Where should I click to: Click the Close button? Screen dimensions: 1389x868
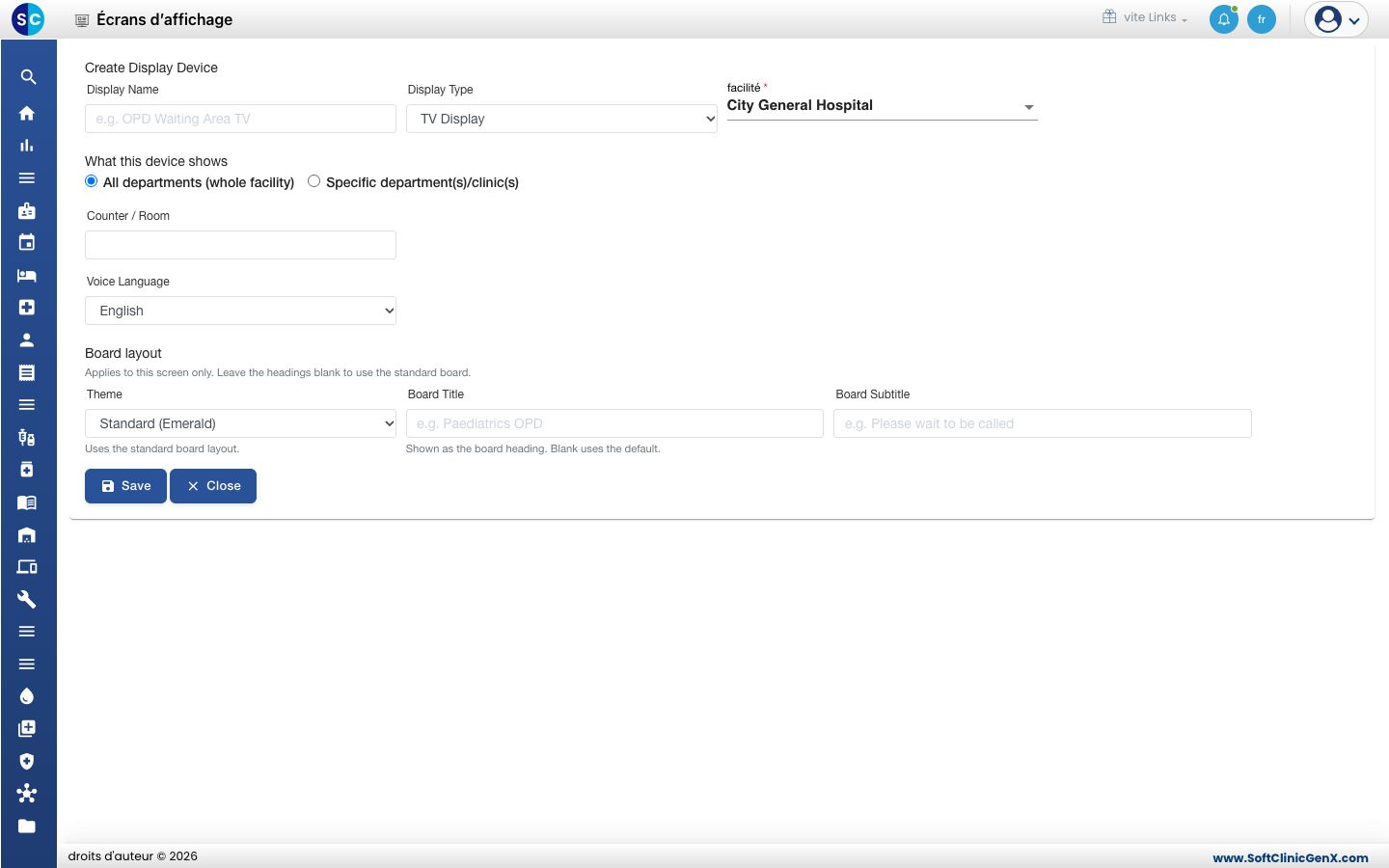[x=213, y=486]
